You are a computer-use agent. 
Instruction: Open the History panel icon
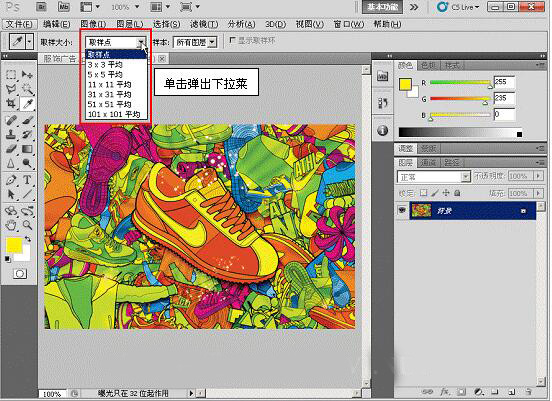[x=383, y=102]
